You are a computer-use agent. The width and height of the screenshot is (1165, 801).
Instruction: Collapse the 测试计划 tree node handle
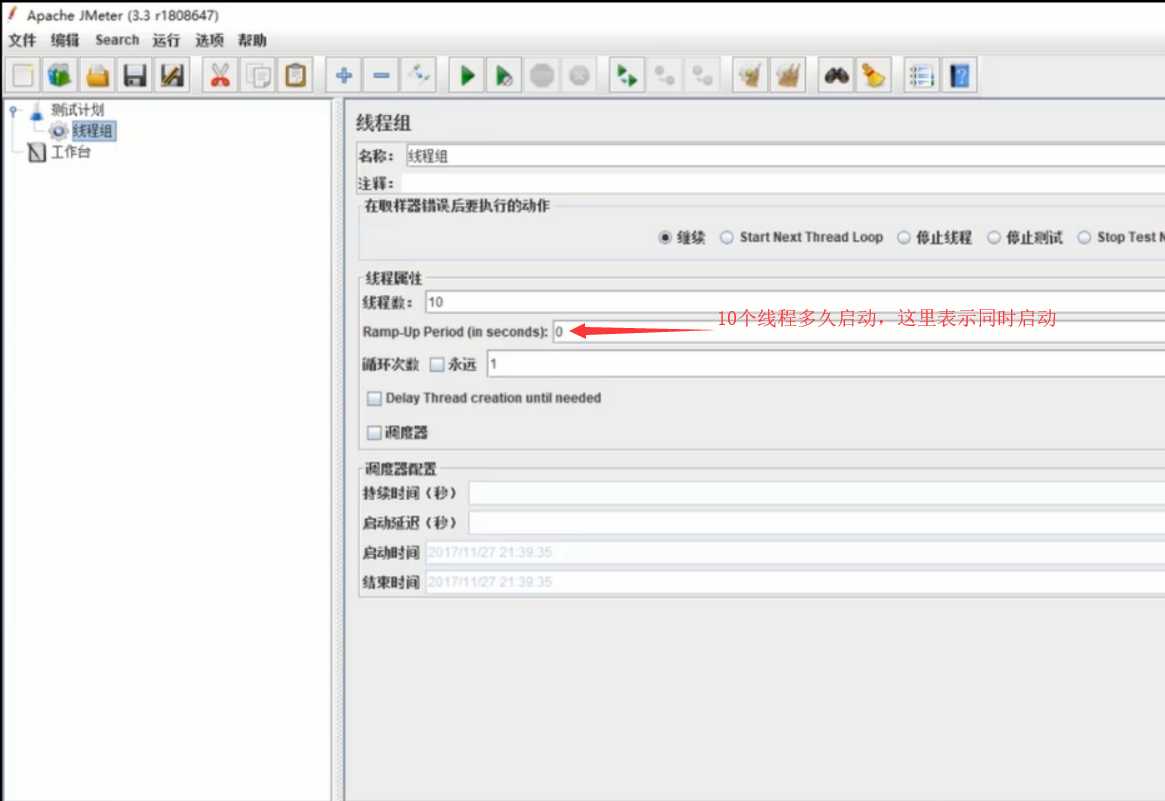(x=13, y=111)
